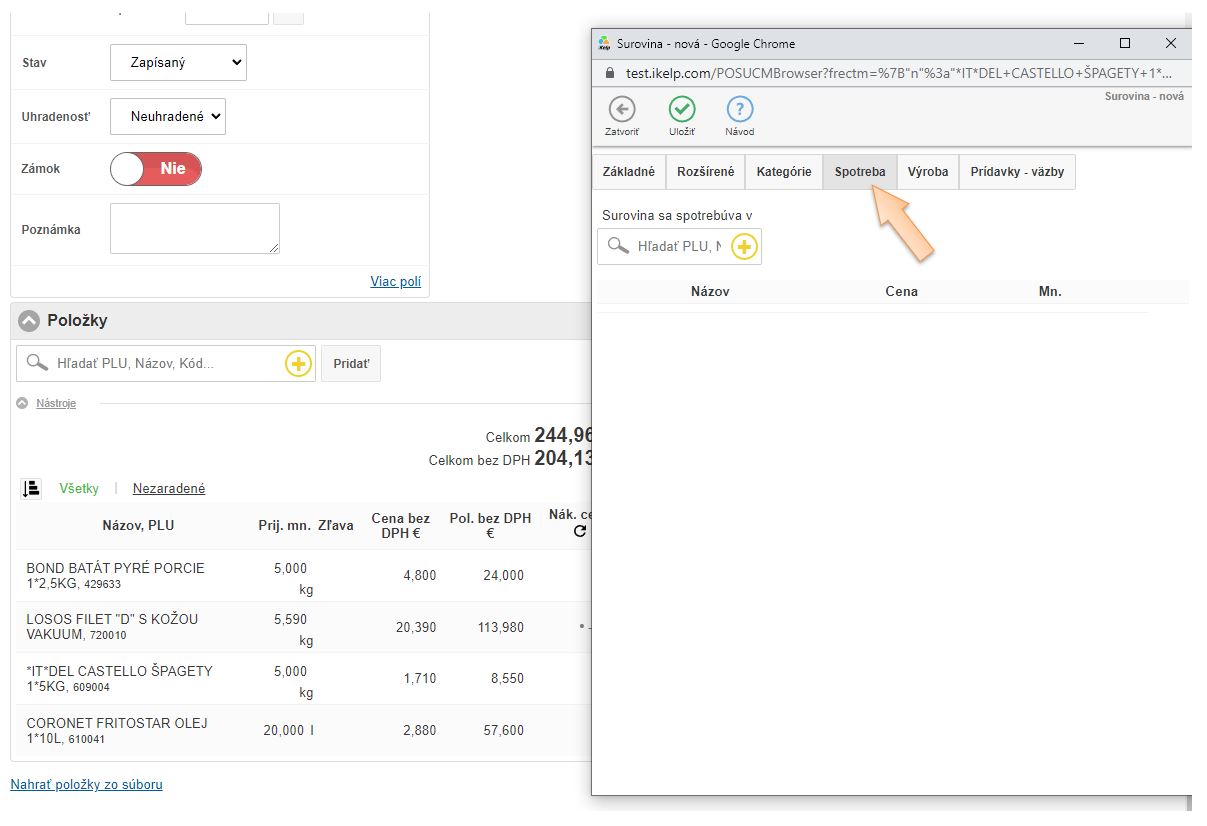Switch to the Základné tab

click(x=628, y=172)
